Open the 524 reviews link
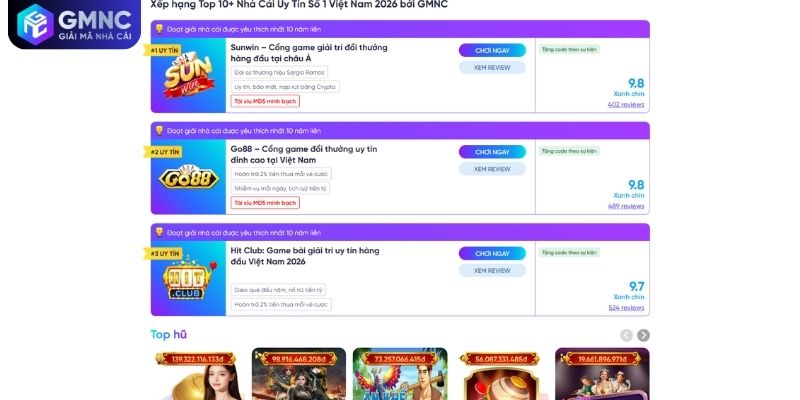 626,308
